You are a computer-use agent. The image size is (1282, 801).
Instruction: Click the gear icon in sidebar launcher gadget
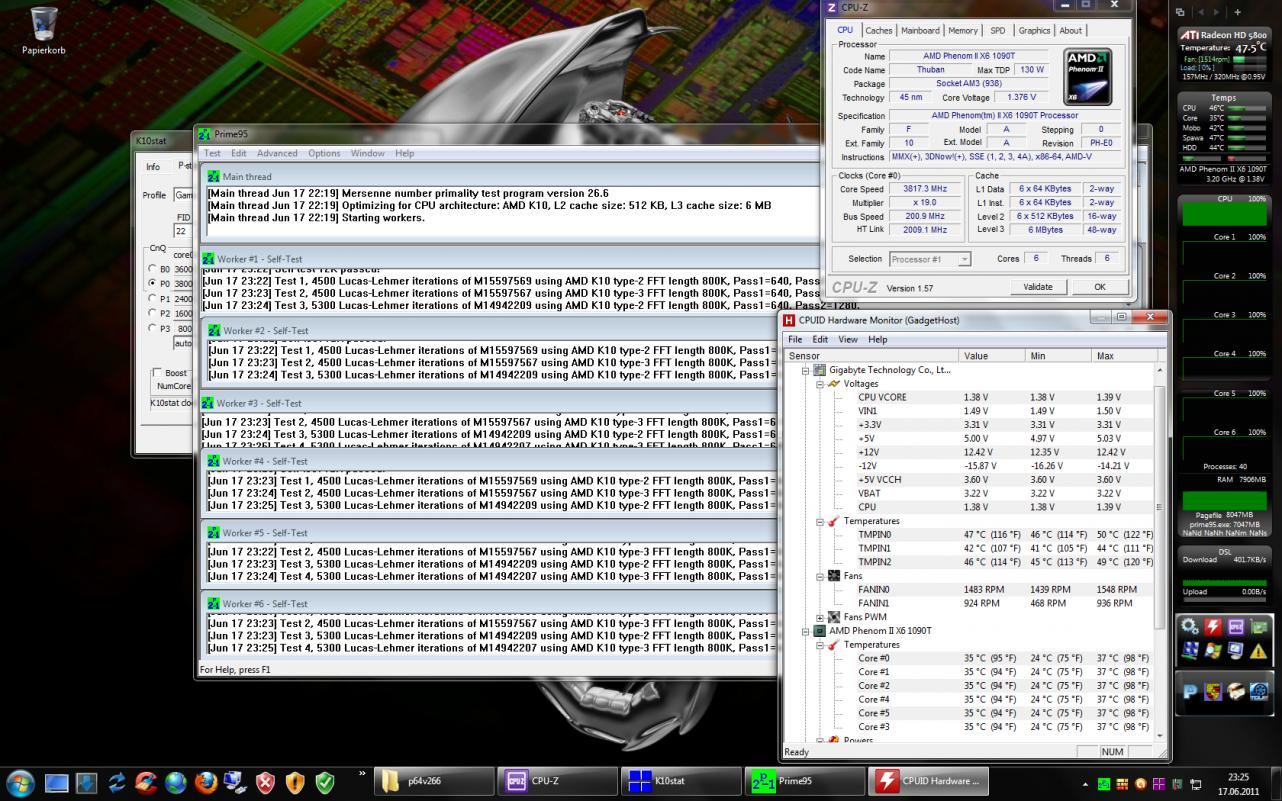click(1190, 627)
